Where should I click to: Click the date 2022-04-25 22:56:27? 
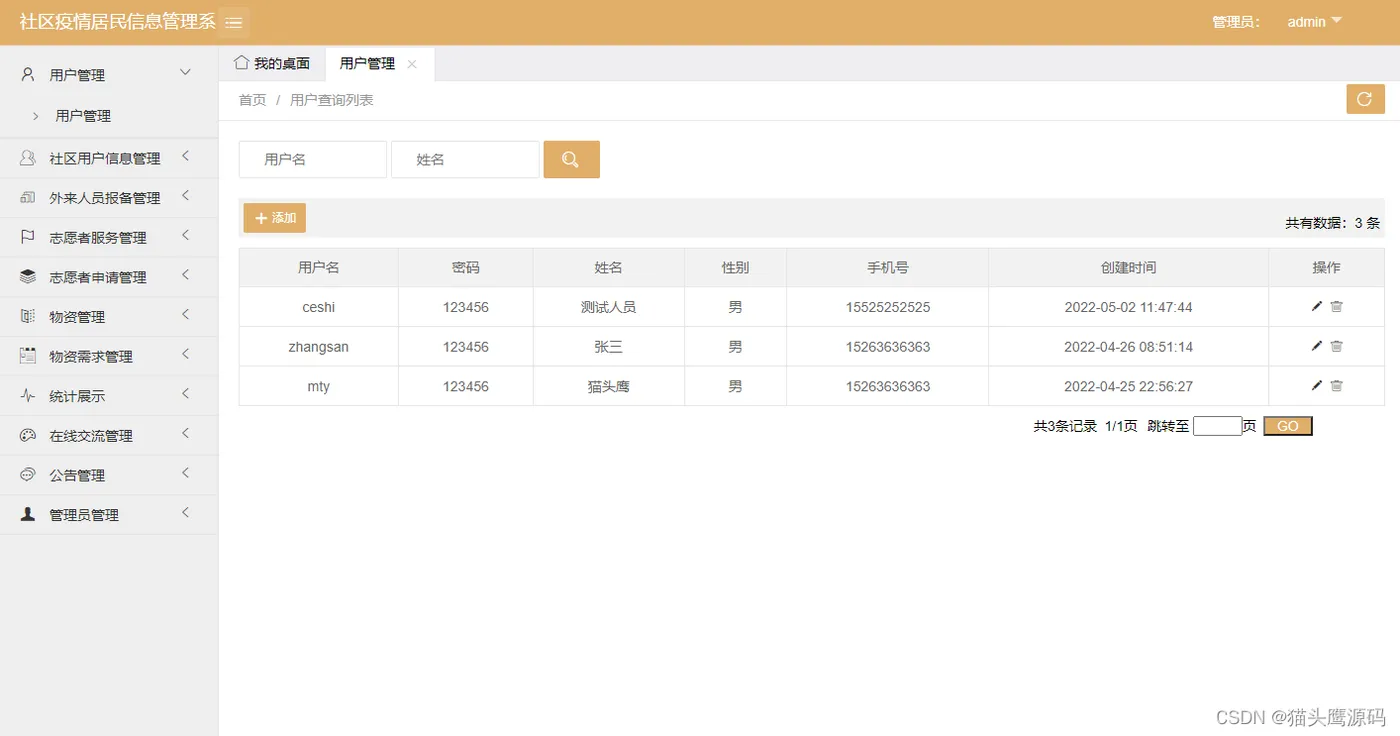tap(1128, 386)
